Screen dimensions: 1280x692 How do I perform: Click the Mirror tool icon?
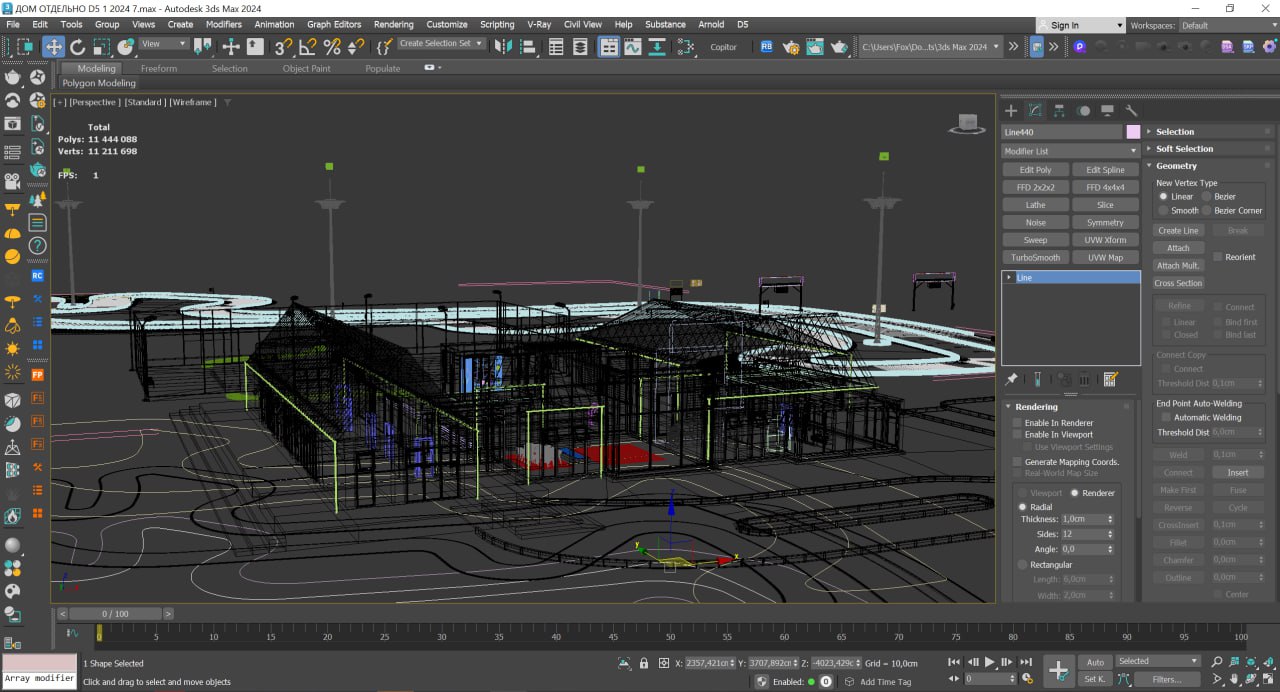[x=503, y=46]
